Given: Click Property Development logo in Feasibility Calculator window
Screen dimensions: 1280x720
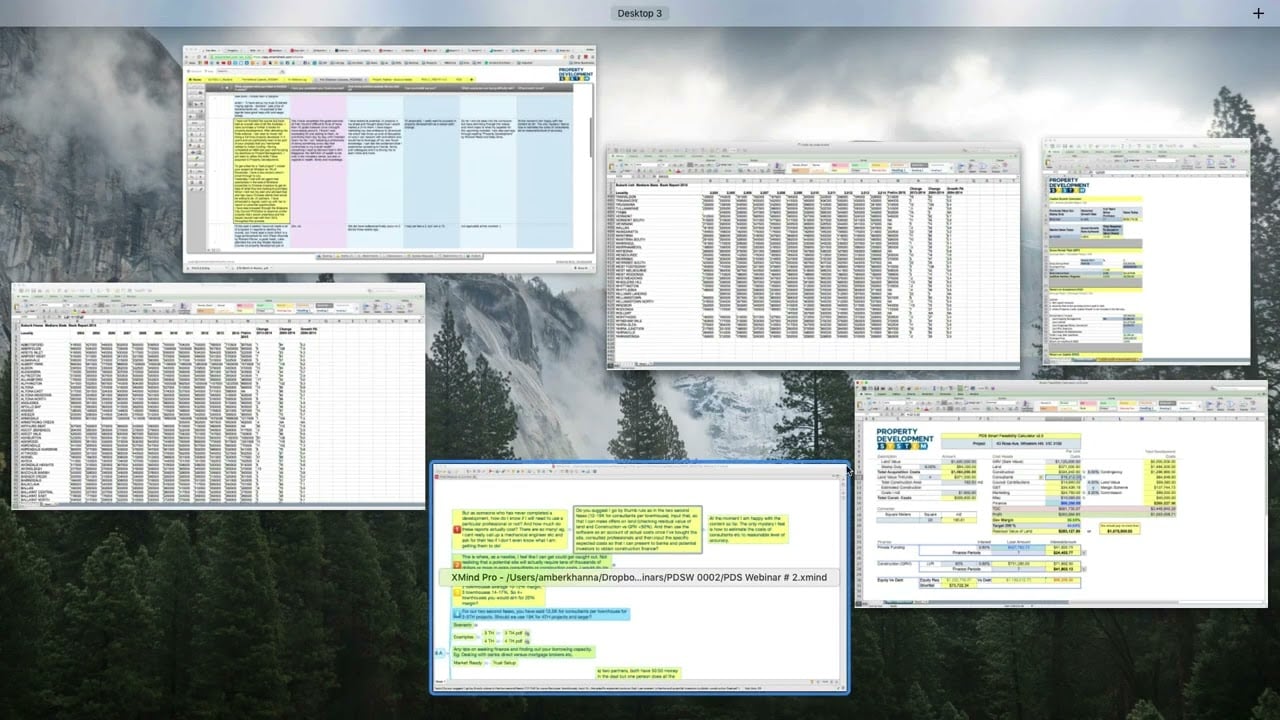Looking at the screenshot, I should pyautogui.click(x=904, y=439).
